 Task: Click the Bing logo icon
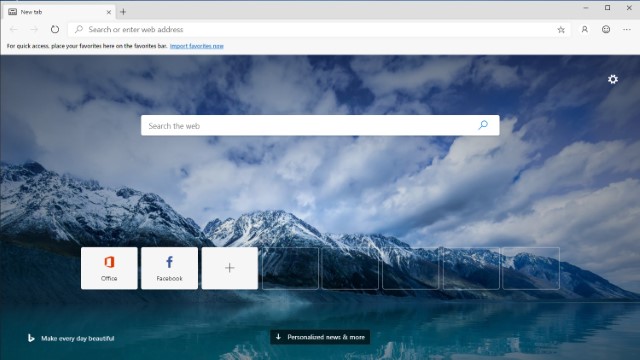click(x=31, y=338)
